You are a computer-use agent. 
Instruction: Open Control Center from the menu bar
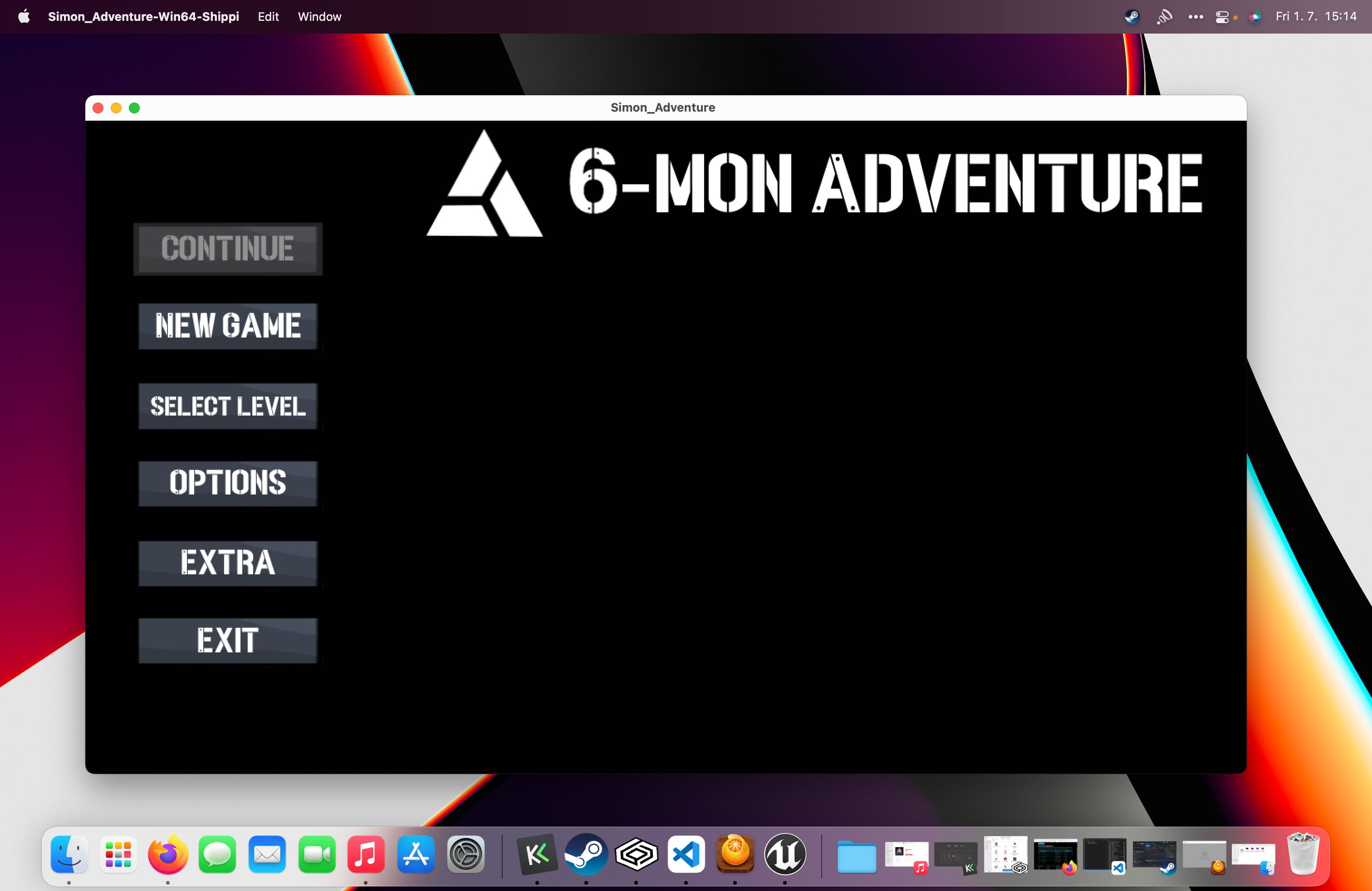click(1222, 17)
